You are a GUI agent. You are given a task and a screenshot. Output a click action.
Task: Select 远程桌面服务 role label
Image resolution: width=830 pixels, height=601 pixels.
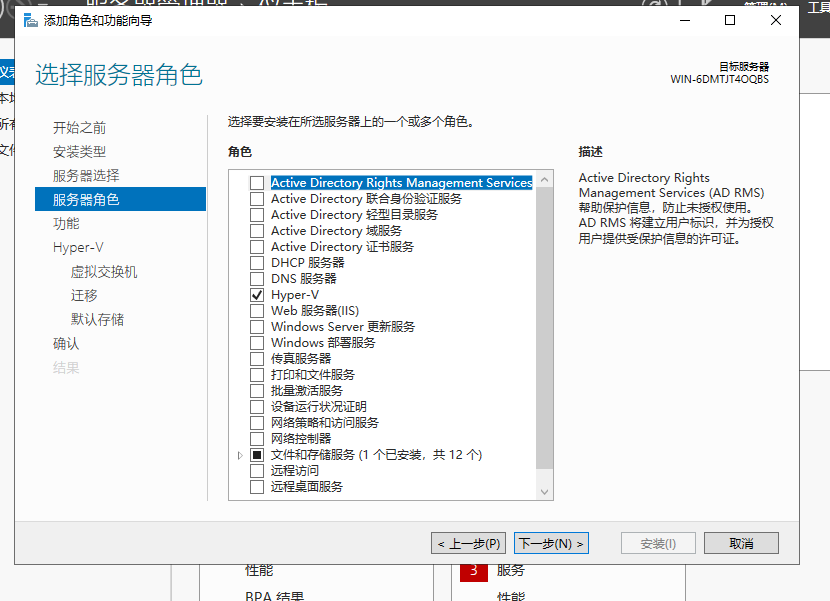coord(306,486)
